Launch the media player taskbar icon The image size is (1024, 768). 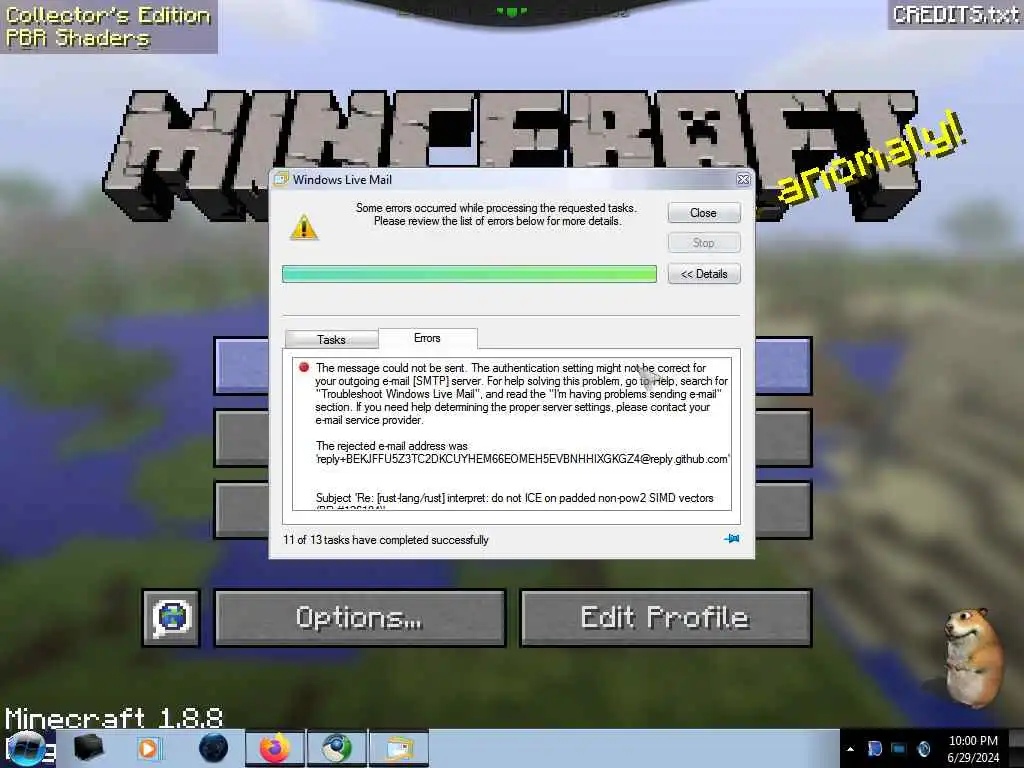click(148, 748)
